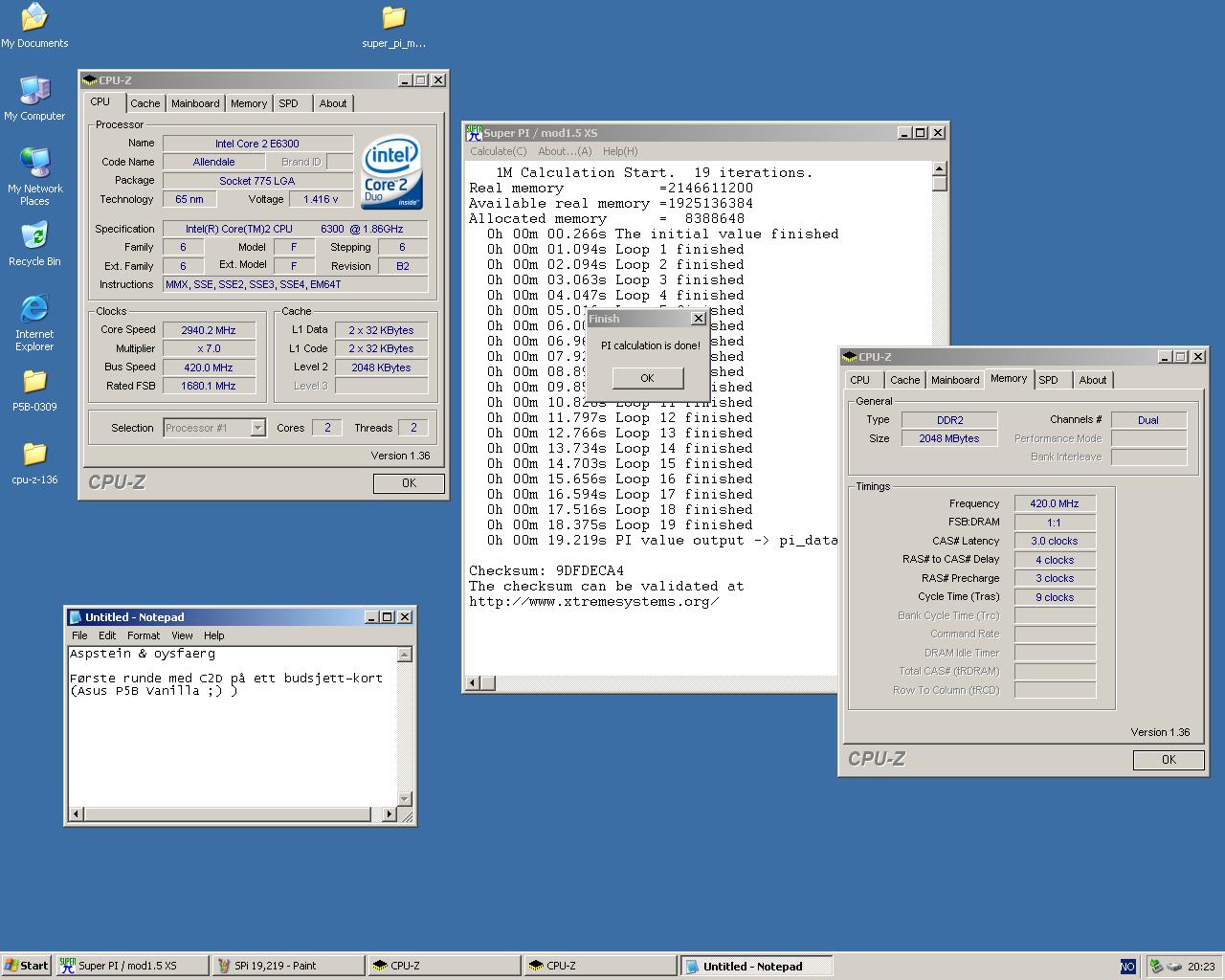Screen dimensions: 1225x980
Task: Open the Notepad Format menu
Action: pyautogui.click(x=144, y=635)
